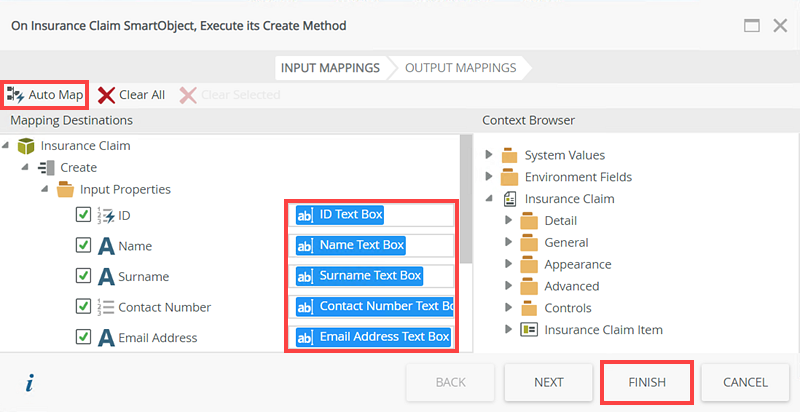This screenshot has height=412, width=800.
Task: Switch to the Output Mappings tab
Action: [460, 68]
